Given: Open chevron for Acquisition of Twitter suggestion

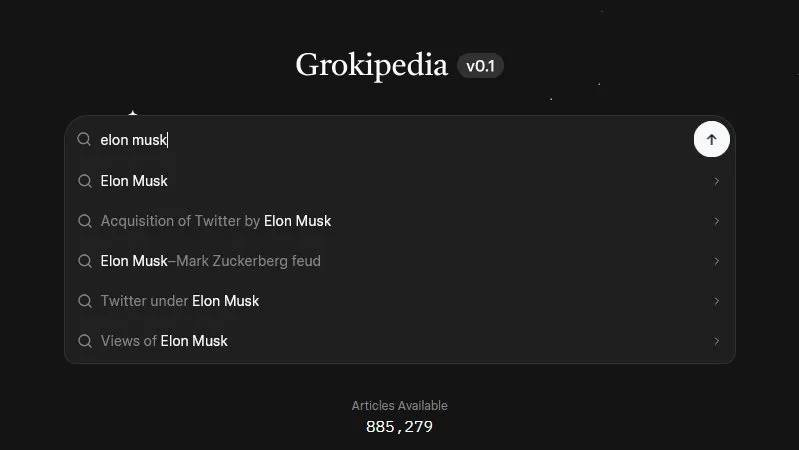Looking at the screenshot, I should pos(717,221).
